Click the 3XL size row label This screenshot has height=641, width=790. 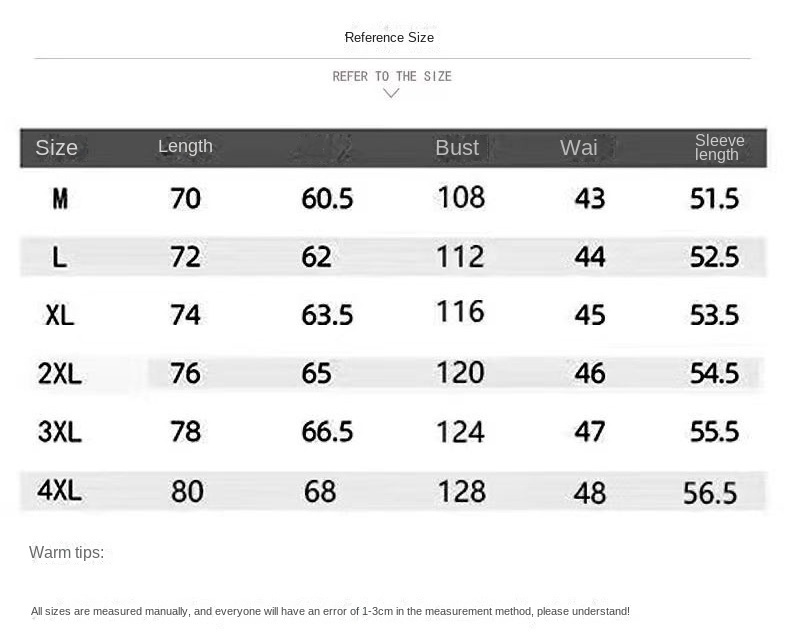click(x=60, y=432)
